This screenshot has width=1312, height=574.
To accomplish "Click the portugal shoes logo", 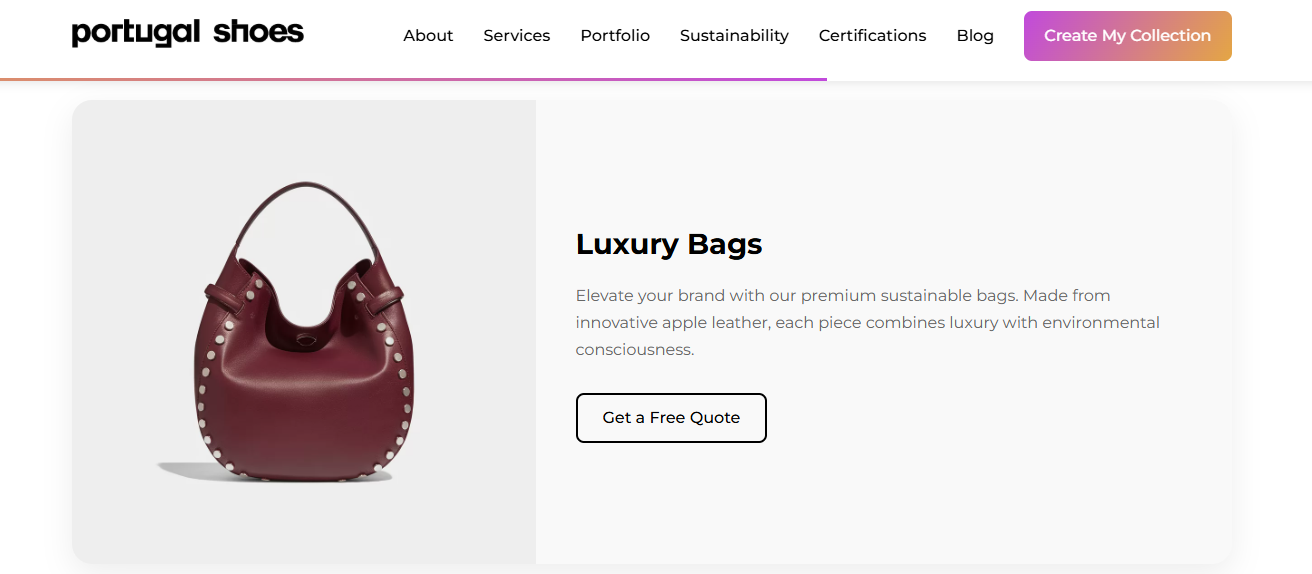I will point(188,34).
